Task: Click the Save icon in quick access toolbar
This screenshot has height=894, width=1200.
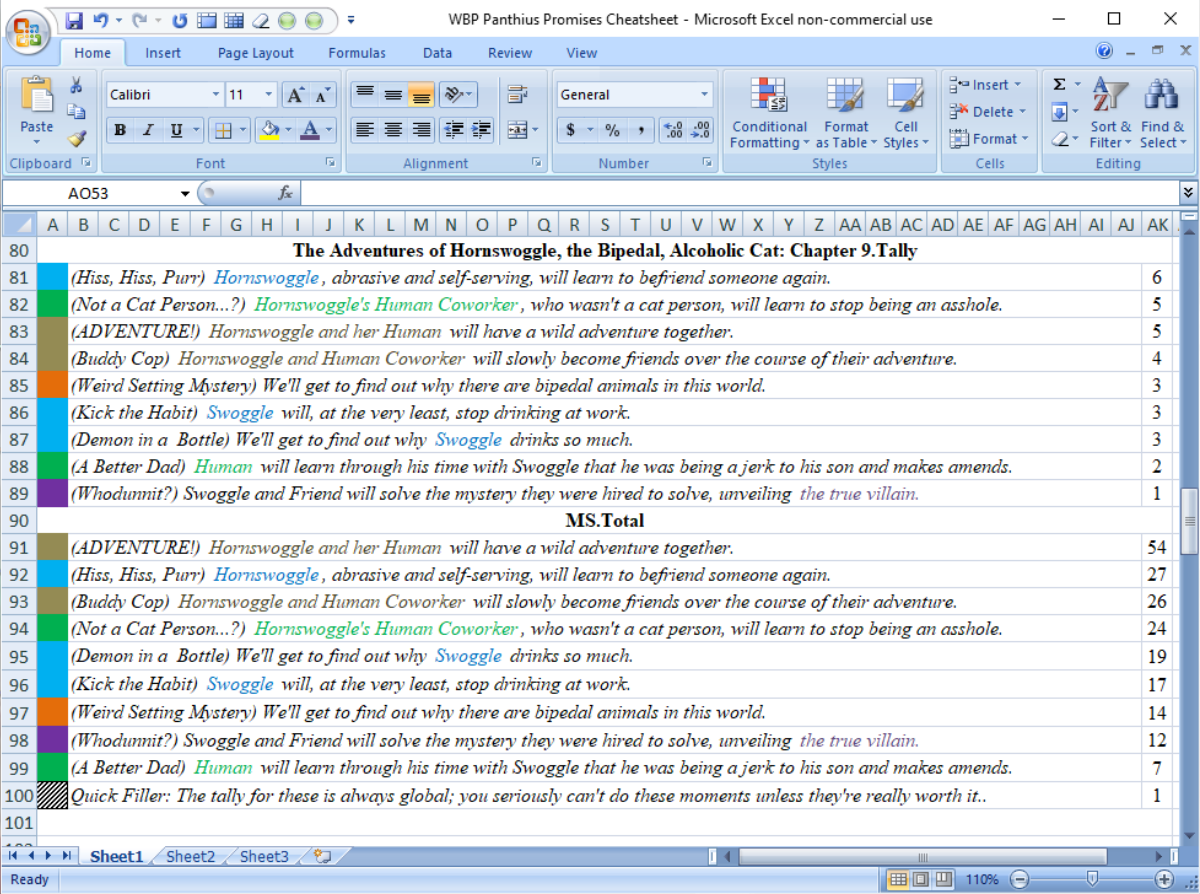Action: click(x=74, y=20)
